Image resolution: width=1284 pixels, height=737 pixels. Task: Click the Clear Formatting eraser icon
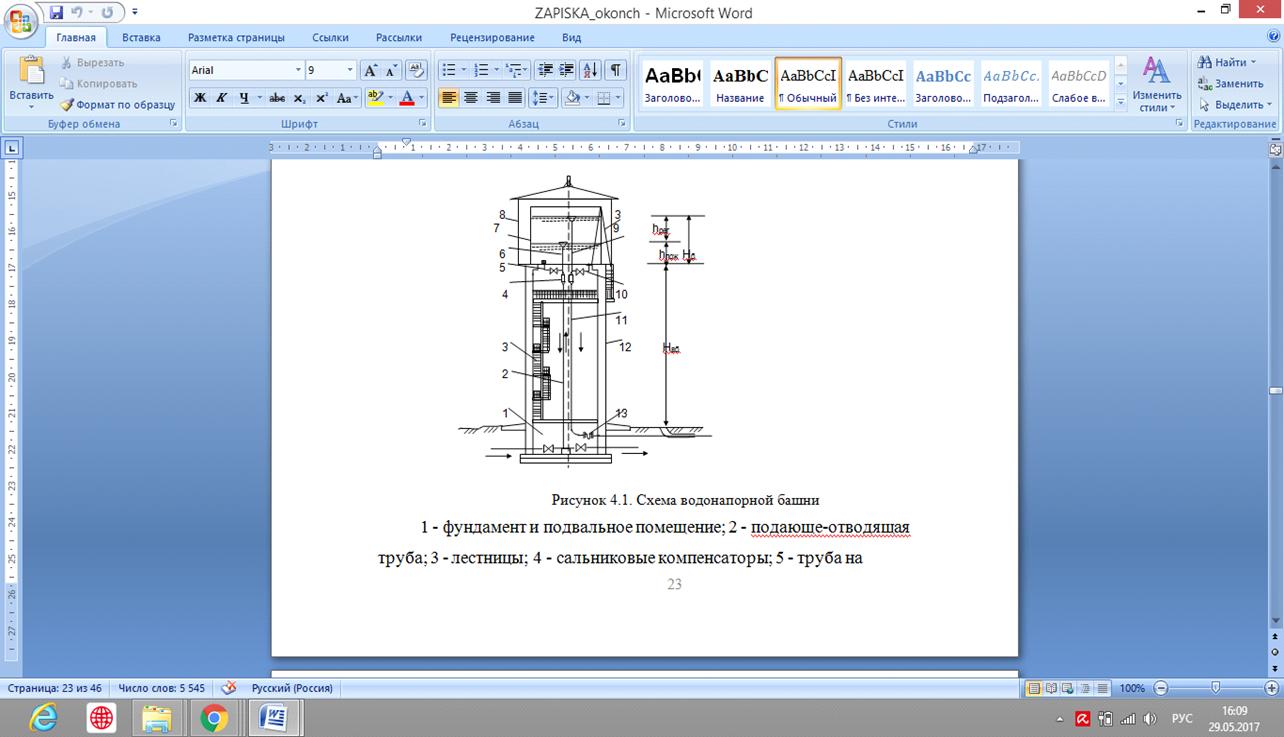(417, 70)
